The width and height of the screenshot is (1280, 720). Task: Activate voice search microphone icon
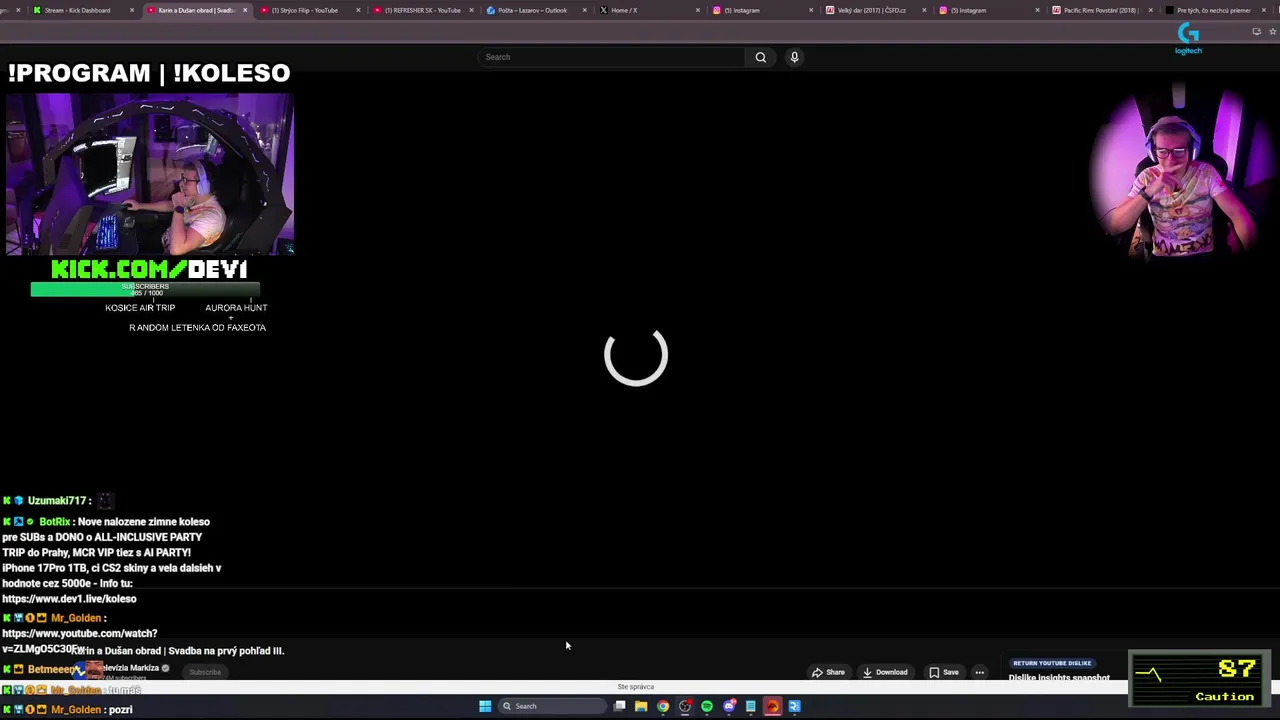click(x=794, y=57)
